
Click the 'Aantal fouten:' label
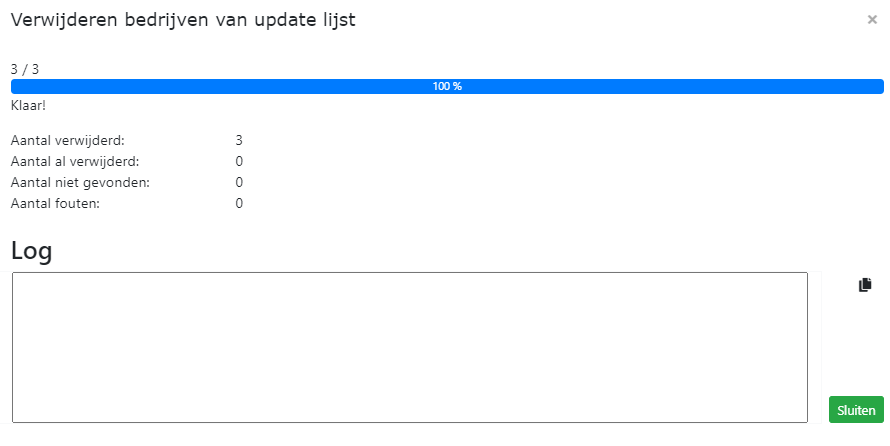click(x=55, y=203)
